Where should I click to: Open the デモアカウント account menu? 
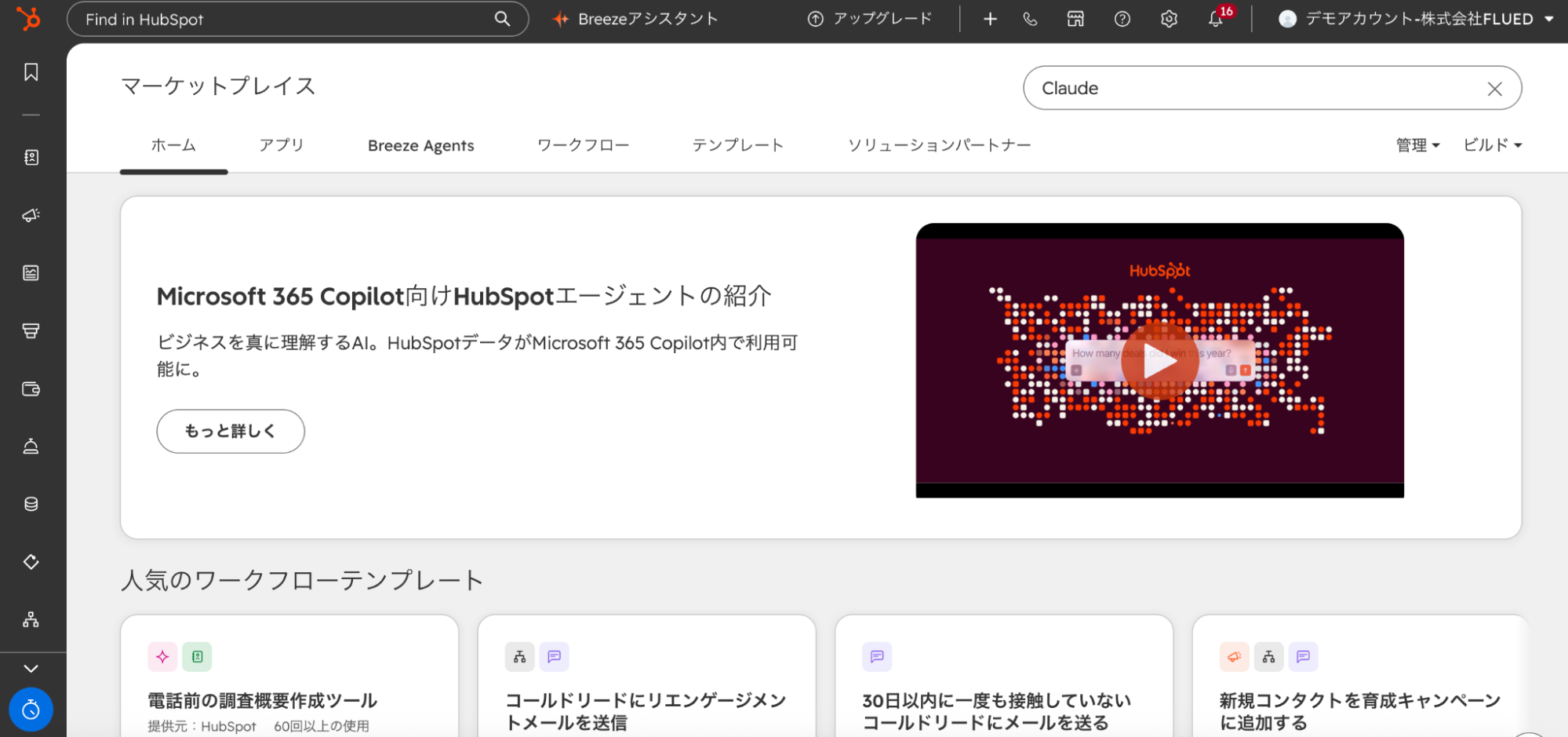1416,19
